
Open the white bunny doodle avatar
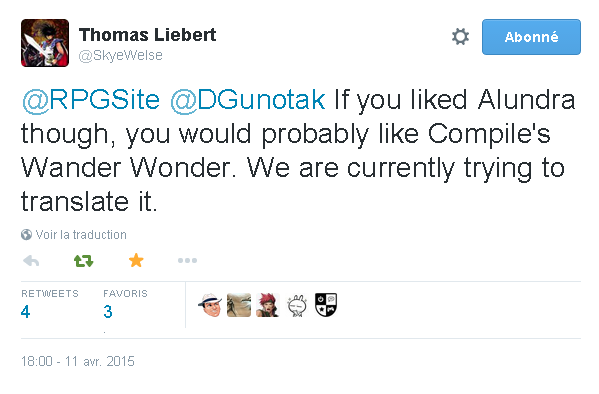click(x=297, y=305)
